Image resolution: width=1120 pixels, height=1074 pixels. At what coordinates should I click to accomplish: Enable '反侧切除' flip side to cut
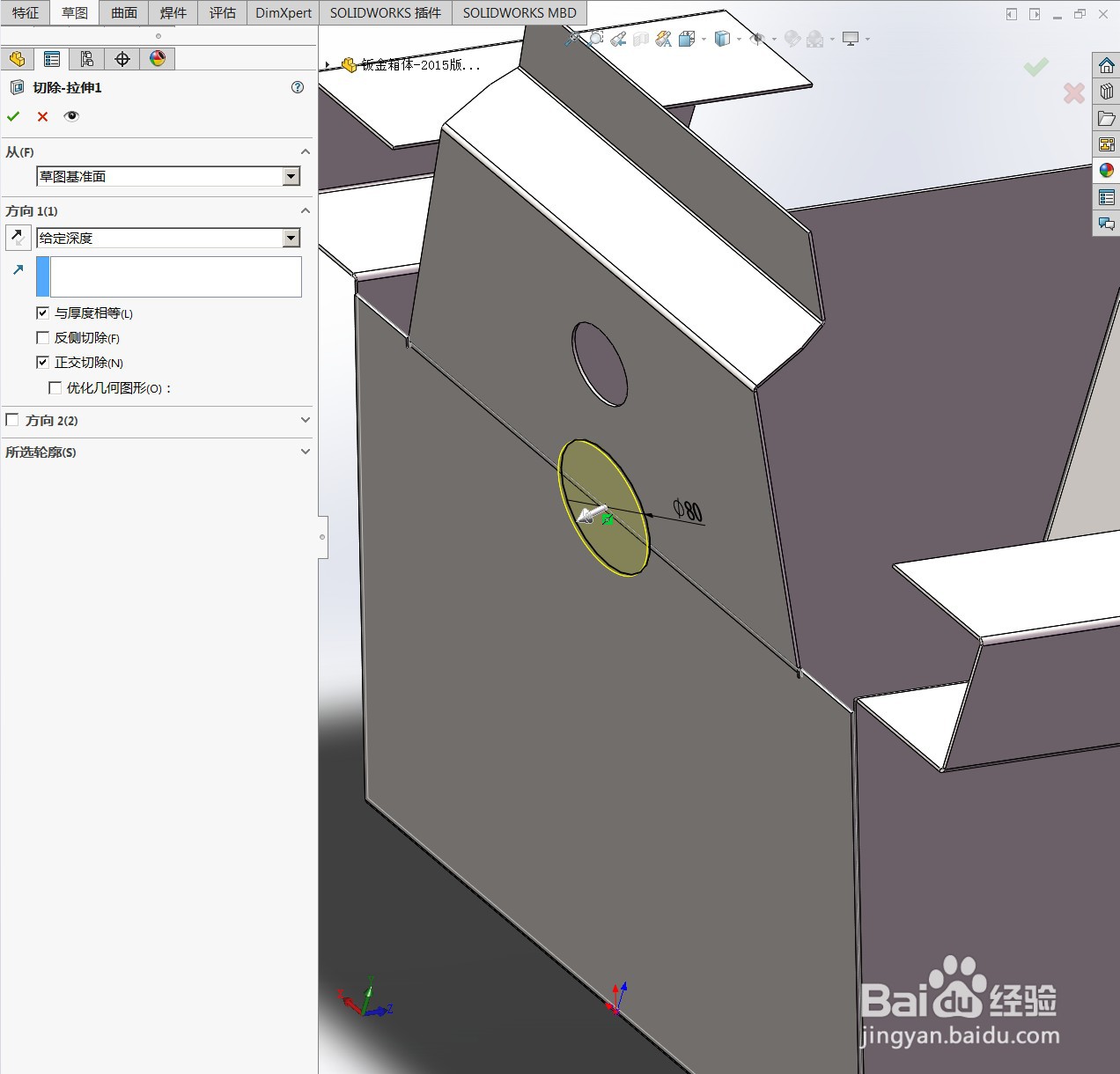[x=42, y=337]
